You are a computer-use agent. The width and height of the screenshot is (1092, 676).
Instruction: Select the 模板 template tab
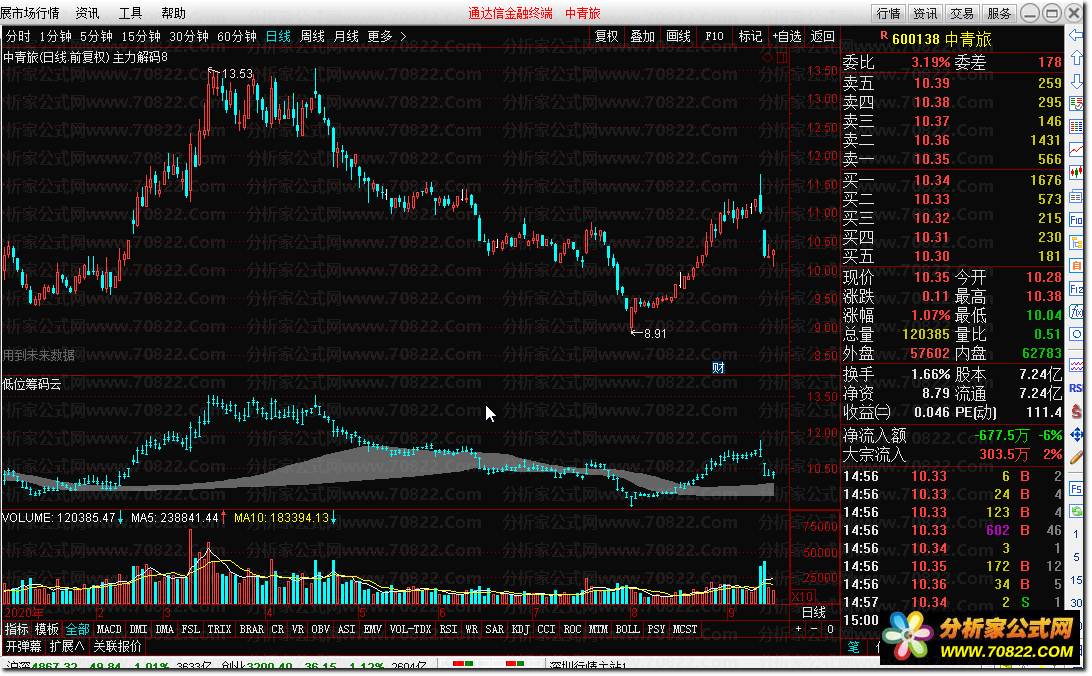47,629
